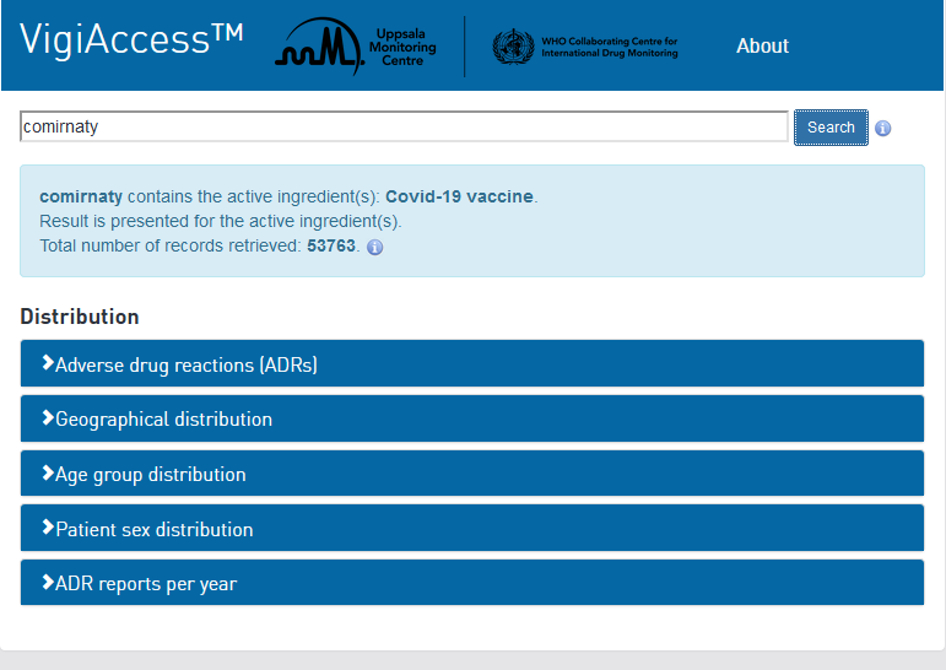Screen dimensions: 946x670
Task: Click the WHO emblem in the header
Action: (x=513, y=47)
